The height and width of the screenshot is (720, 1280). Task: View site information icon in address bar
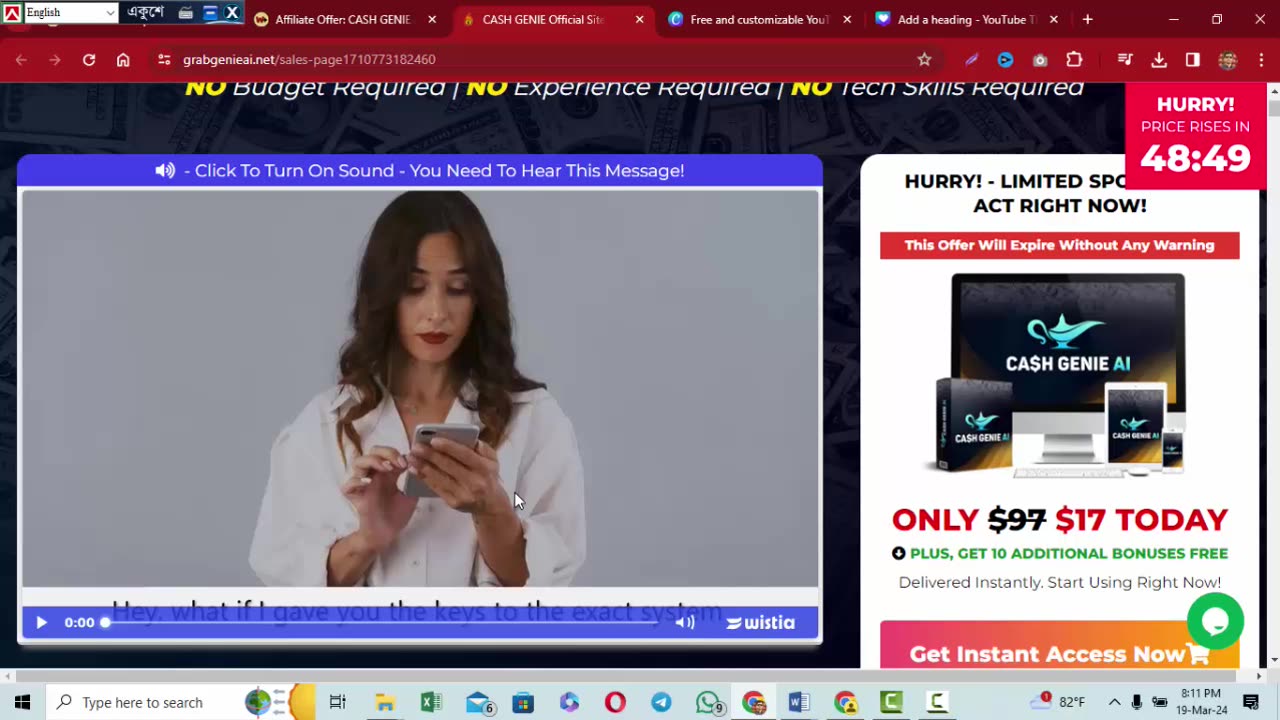point(164,60)
